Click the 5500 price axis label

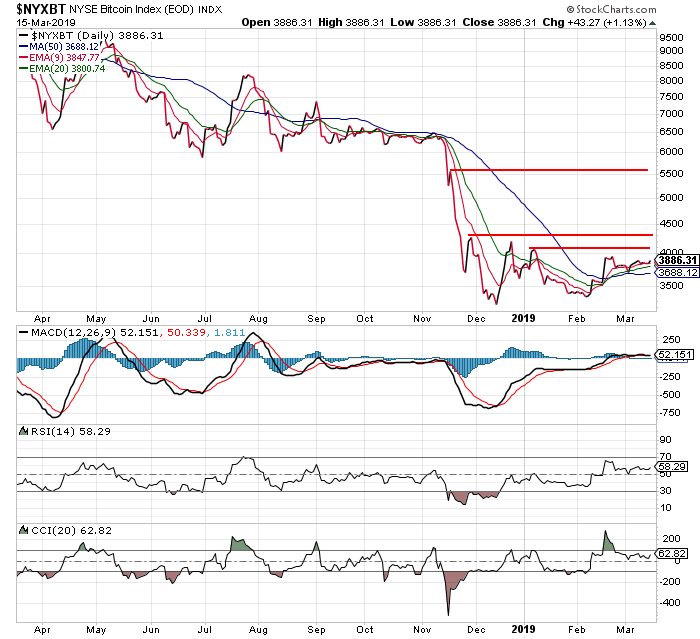click(672, 173)
